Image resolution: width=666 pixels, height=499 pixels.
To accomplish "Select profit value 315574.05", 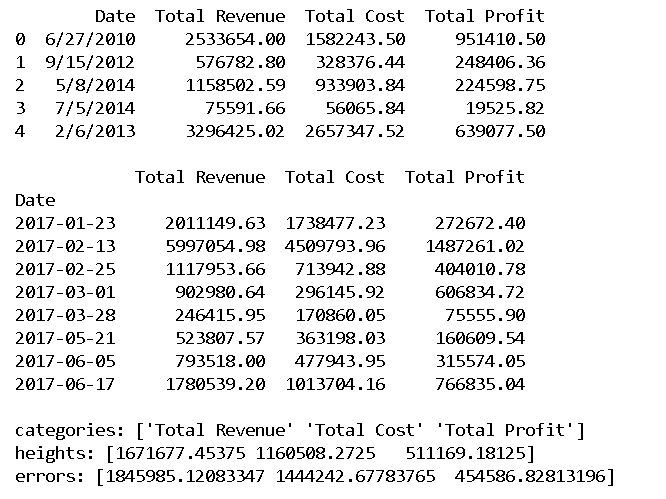I will (480, 361).
